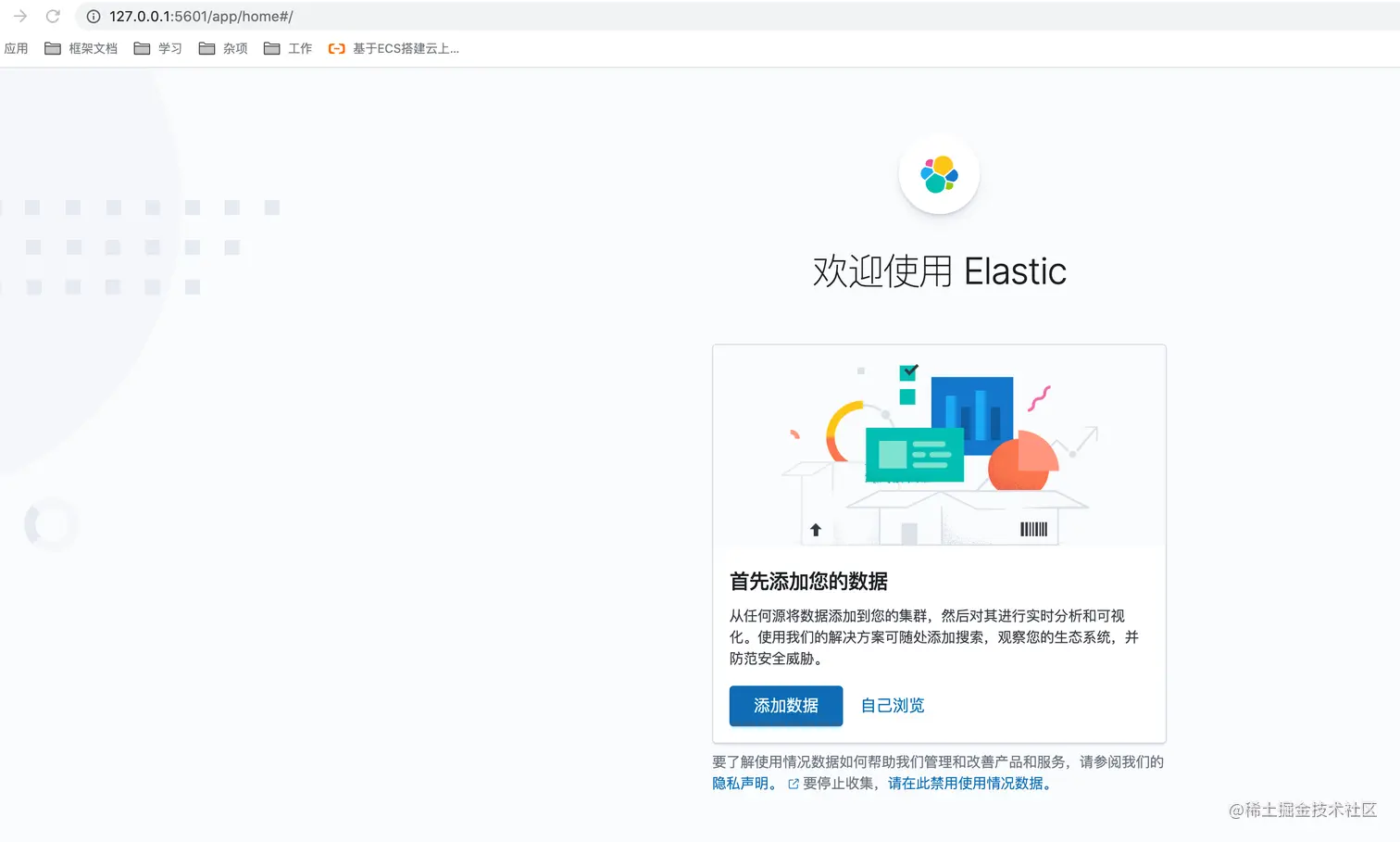The width and height of the screenshot is (1400, 842).
Task: Click the Elastic elasticsearch logo
Action: [x=939, y=175]
